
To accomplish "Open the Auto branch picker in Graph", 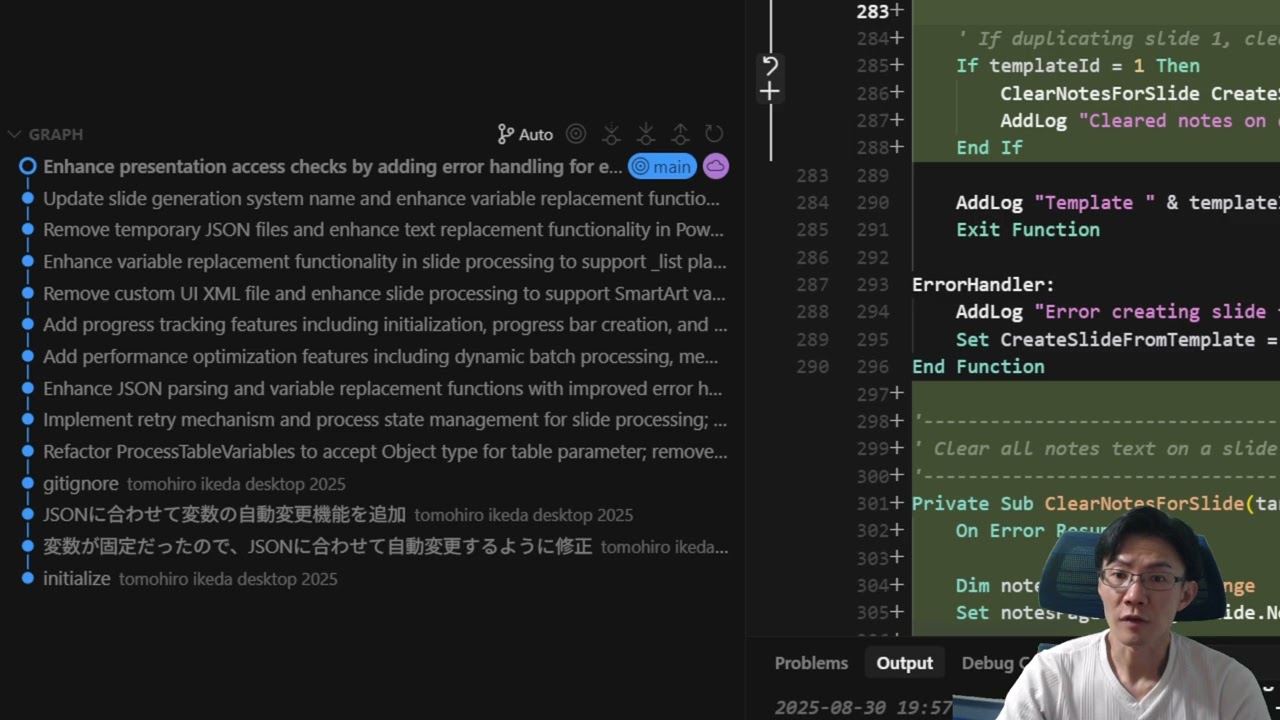I will pyautogui.click(x=525, y=134).
